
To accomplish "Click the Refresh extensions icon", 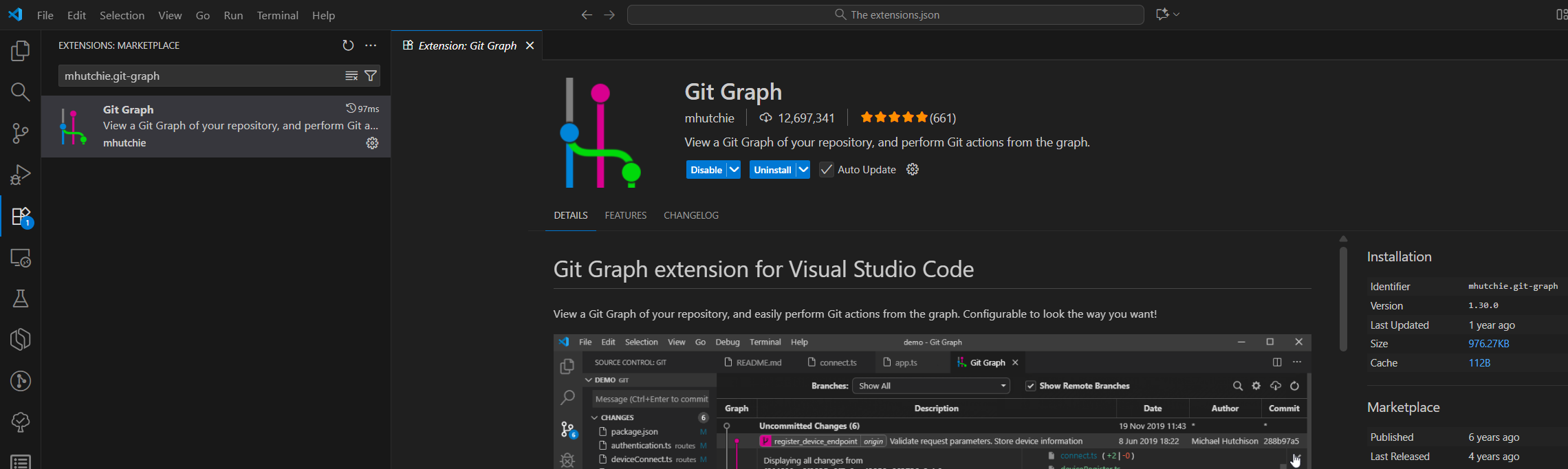I will click(x=348, y=45).
